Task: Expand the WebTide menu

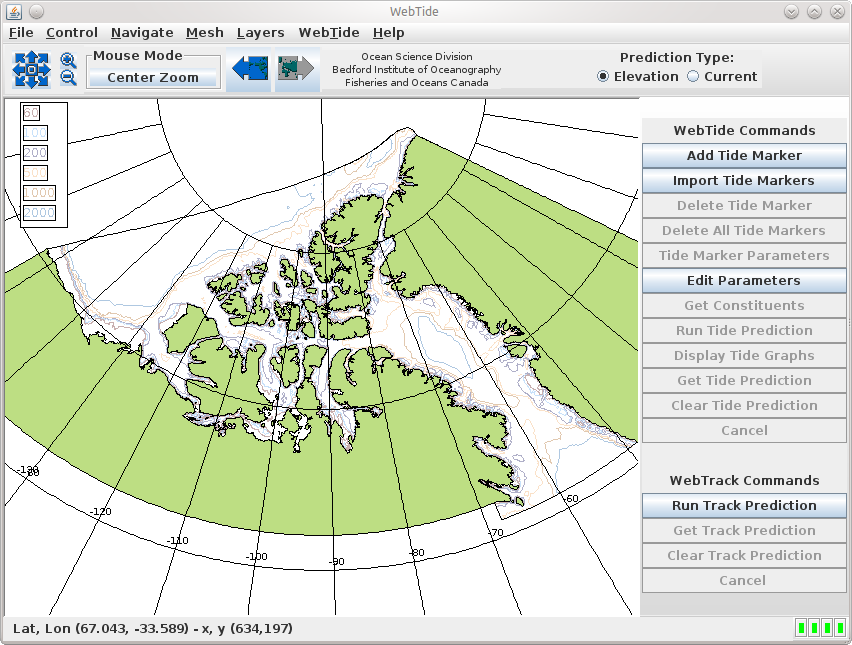Action: 329,33
